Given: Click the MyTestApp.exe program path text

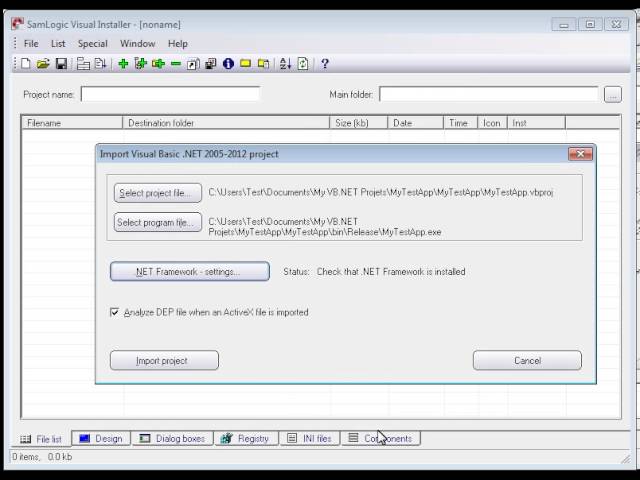Looking at the screenshot, I should (325, 227).
